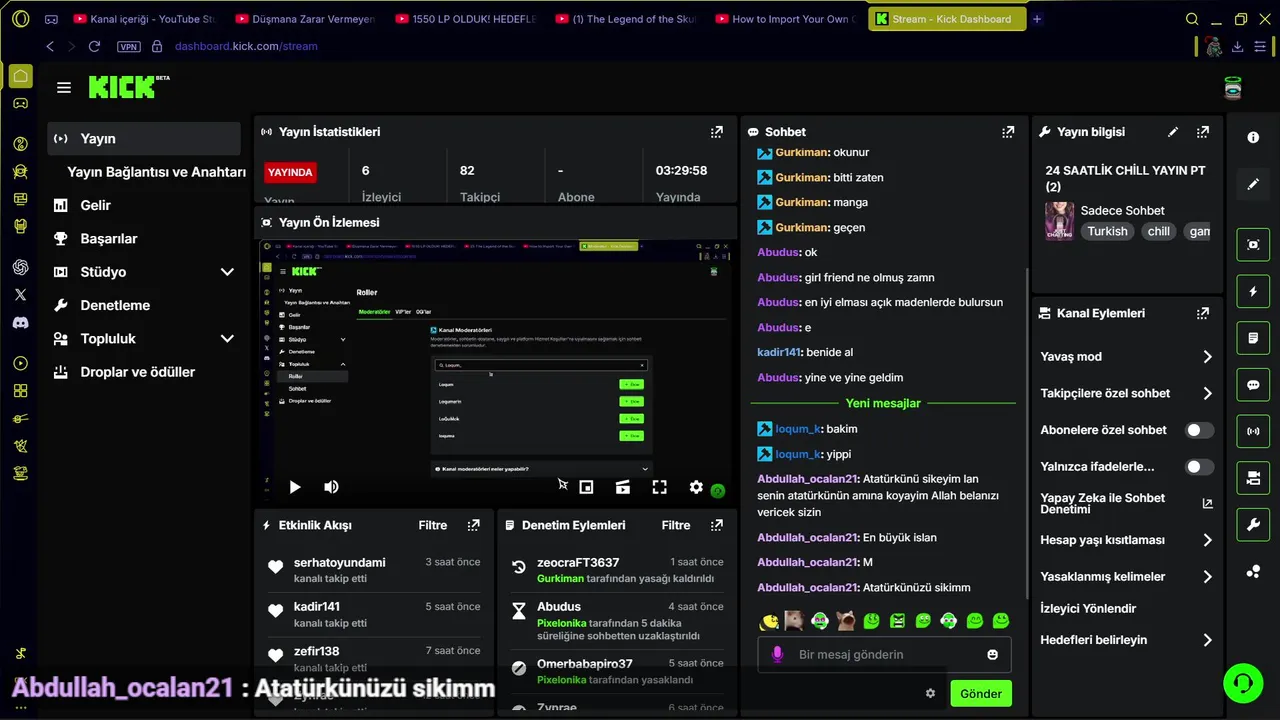Pop out the Kanal Eylemleri panel
Image resolution: width=1280 pixels, height=720 pixels.
point(1203,313)
